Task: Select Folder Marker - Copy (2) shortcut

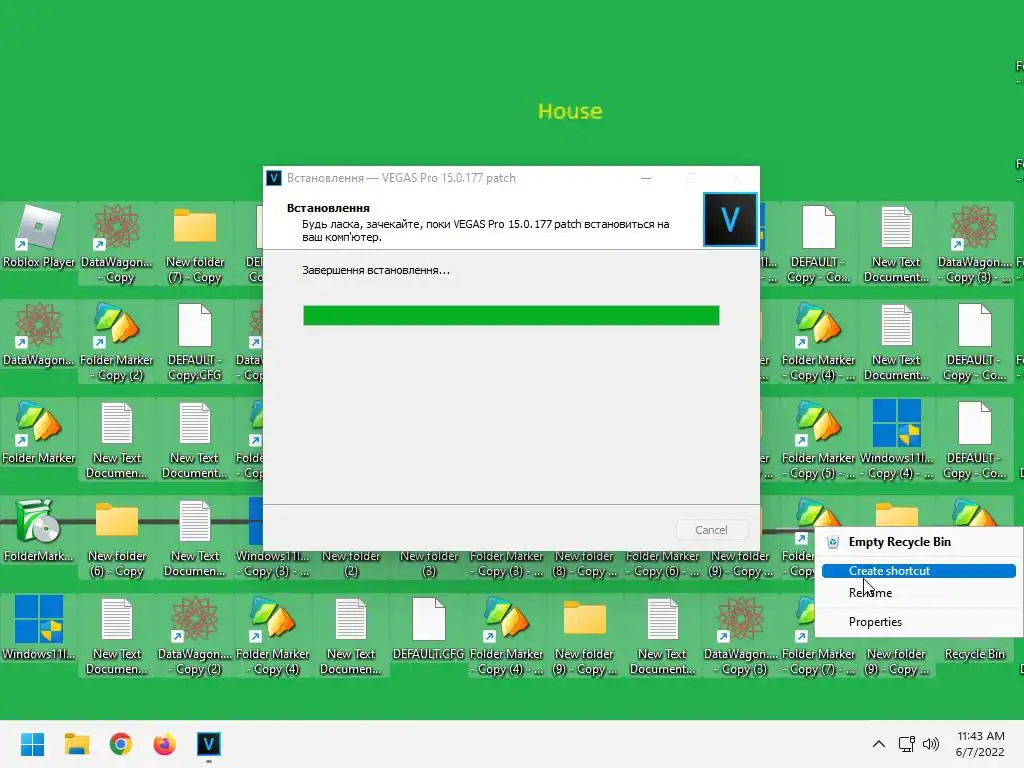Action: tap(117, 342)
